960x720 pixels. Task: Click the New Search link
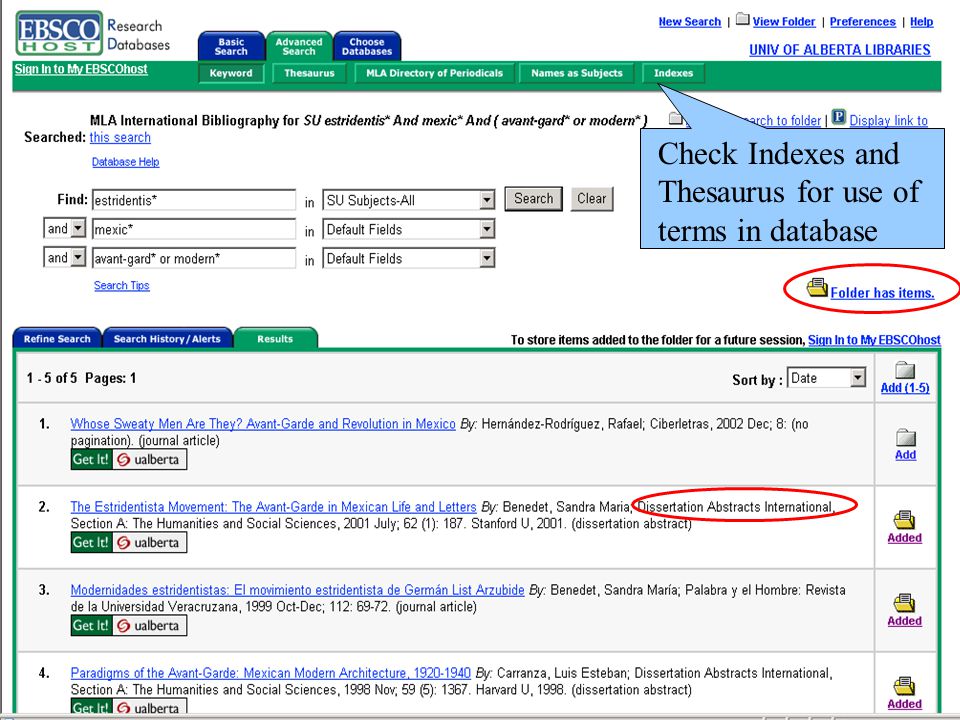click(689, 21)
